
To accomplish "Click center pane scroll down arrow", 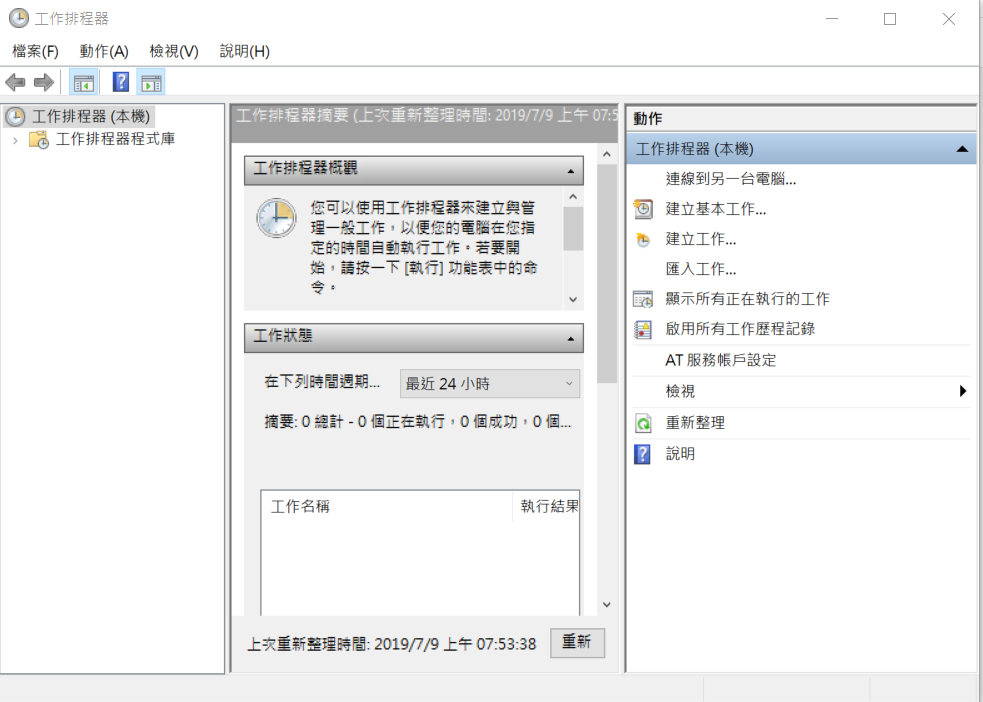I will click(x=606, y=605).
